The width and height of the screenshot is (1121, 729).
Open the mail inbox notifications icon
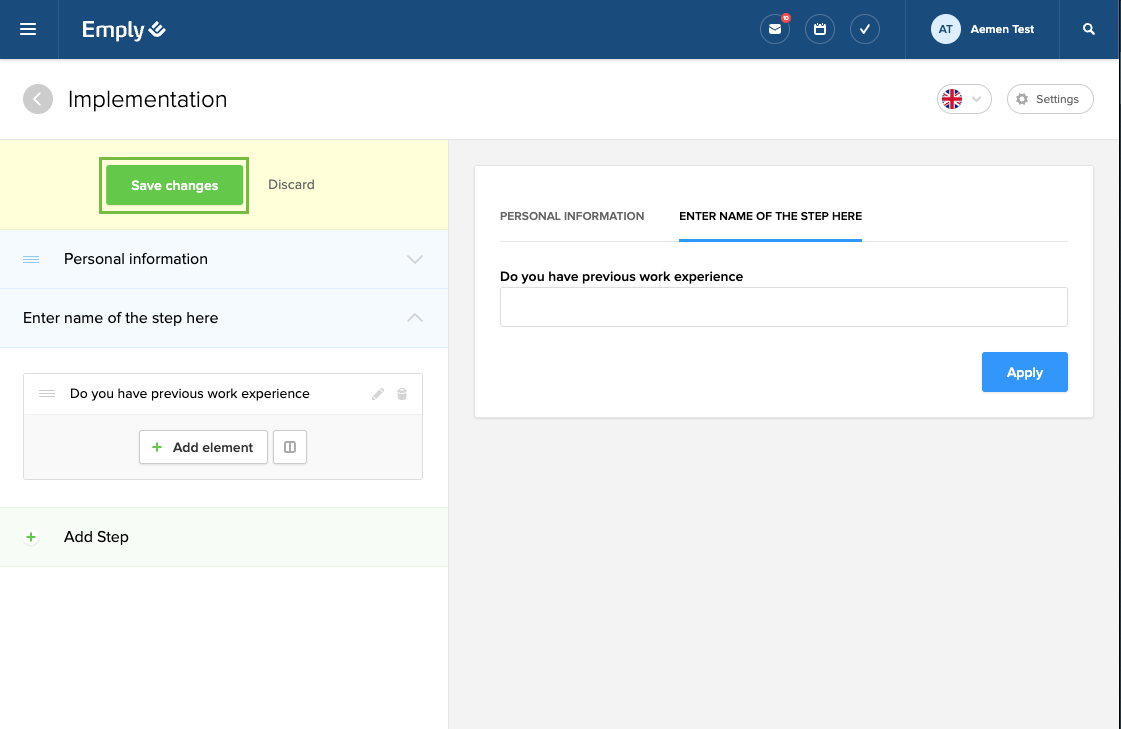(x=775, y=30)
